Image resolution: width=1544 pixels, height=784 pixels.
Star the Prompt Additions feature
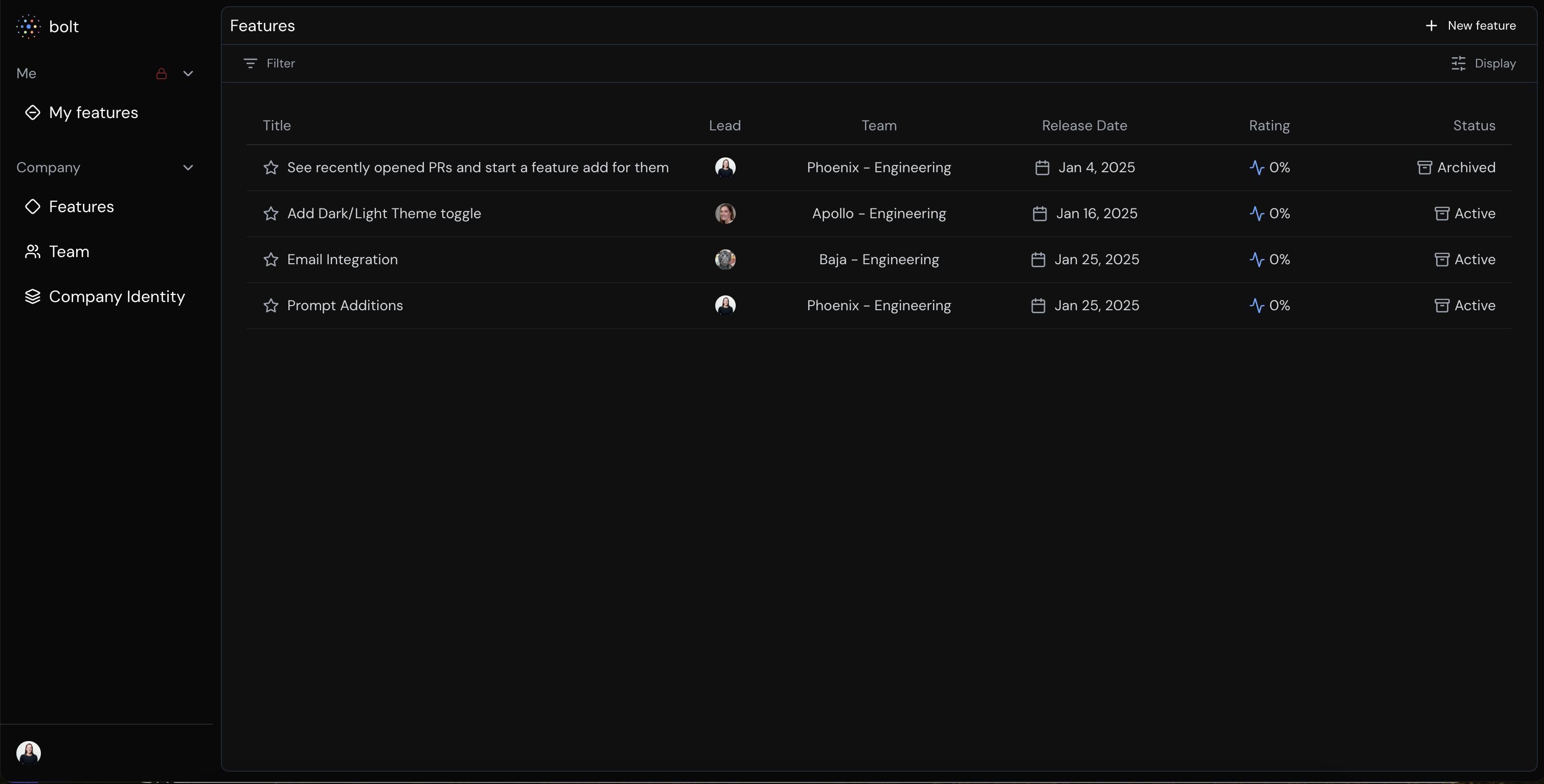tap(271, 306)
